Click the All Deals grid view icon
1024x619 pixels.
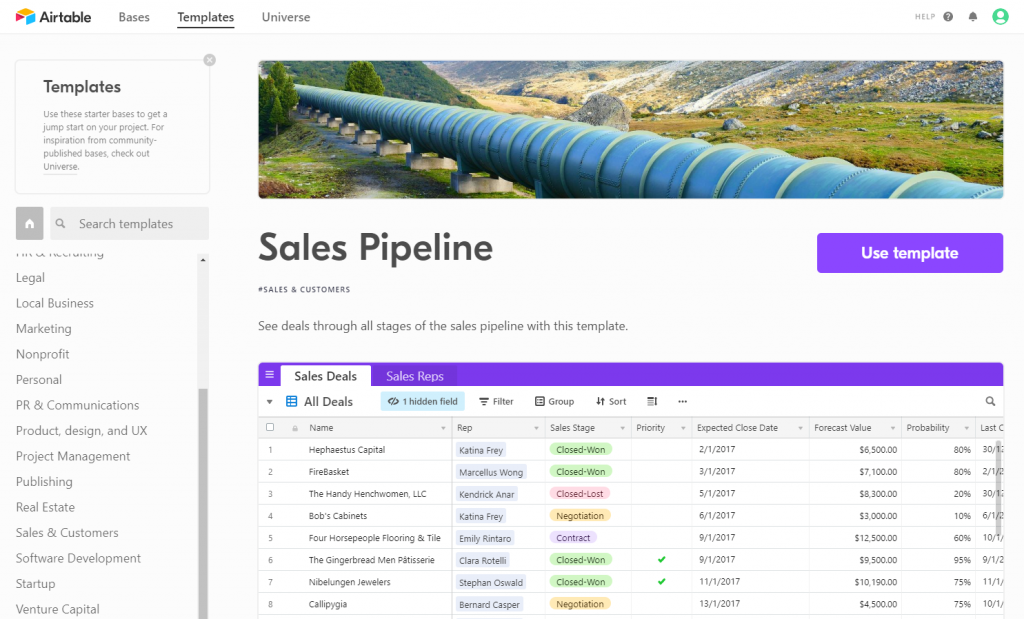click(x=292, y=402)
